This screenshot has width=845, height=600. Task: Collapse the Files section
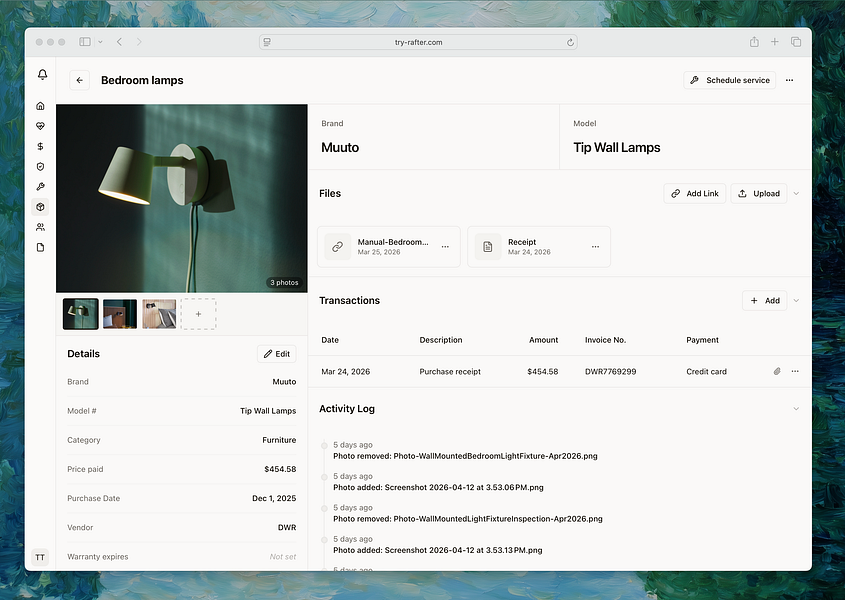pyautogui.click(x=796, y=194)
